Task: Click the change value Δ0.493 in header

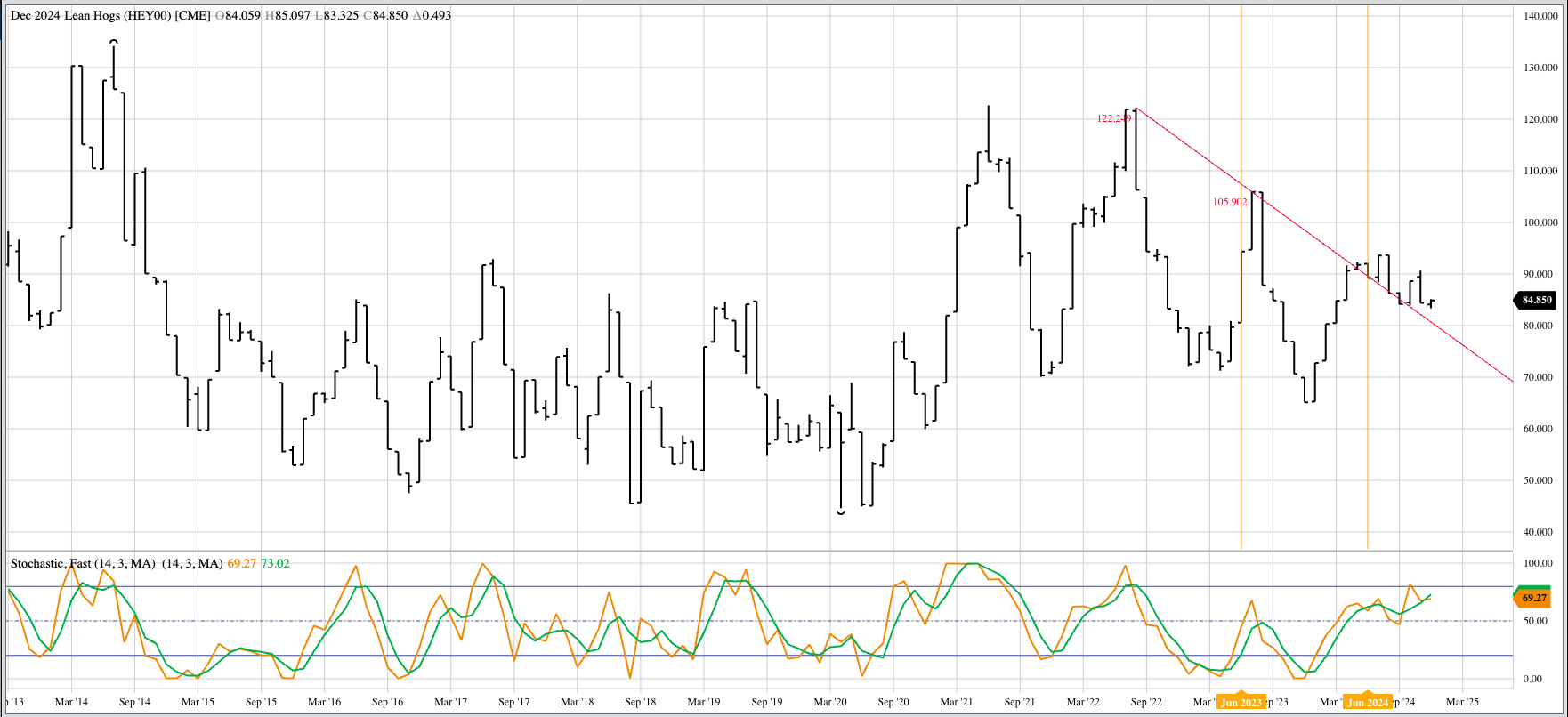Action: (432, 15)
